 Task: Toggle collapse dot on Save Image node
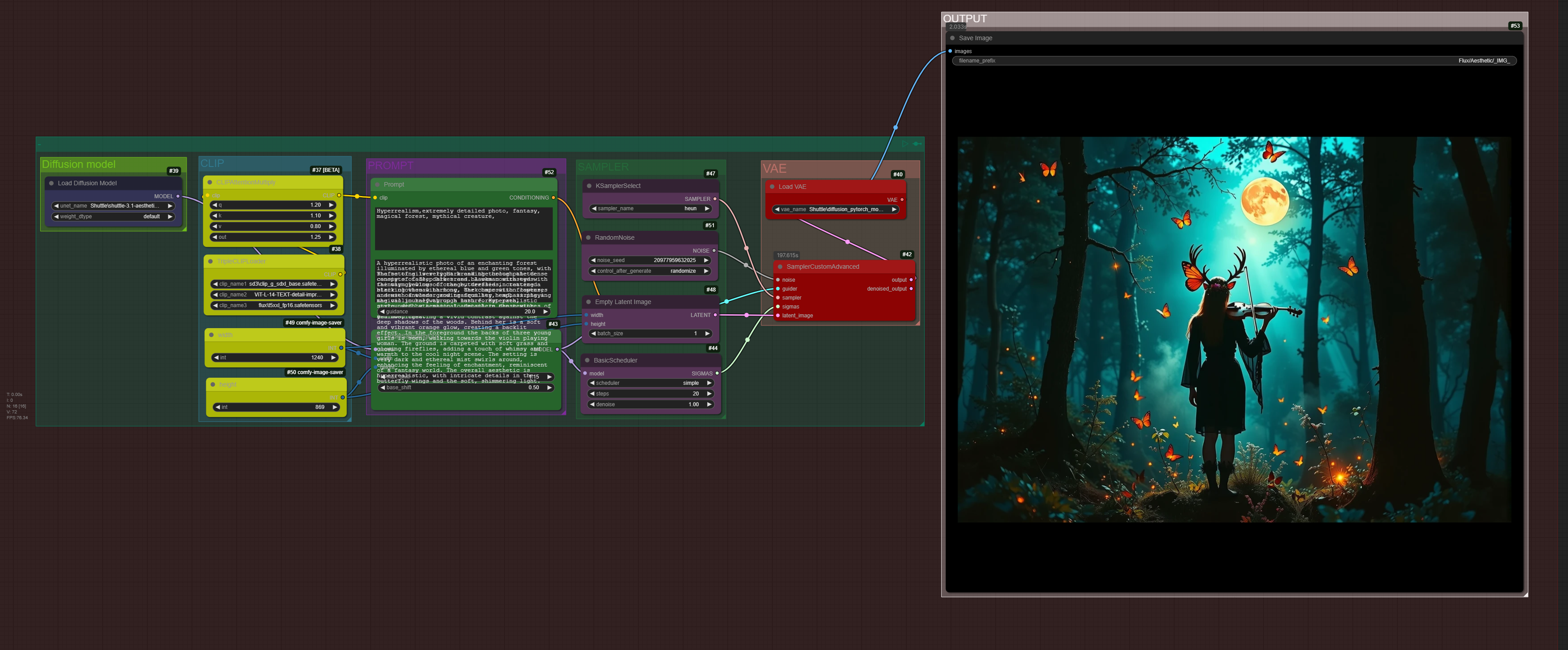pyautogui.click(x=953, y=38)
